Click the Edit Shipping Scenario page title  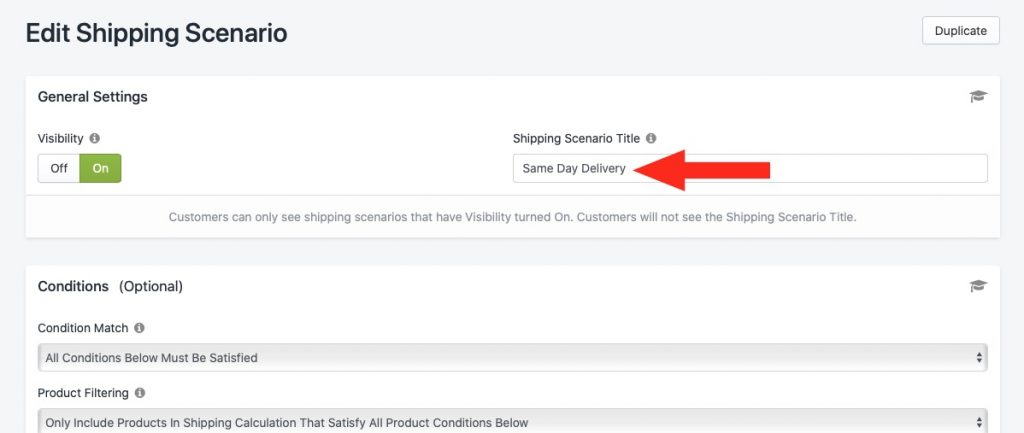[156, 33]
